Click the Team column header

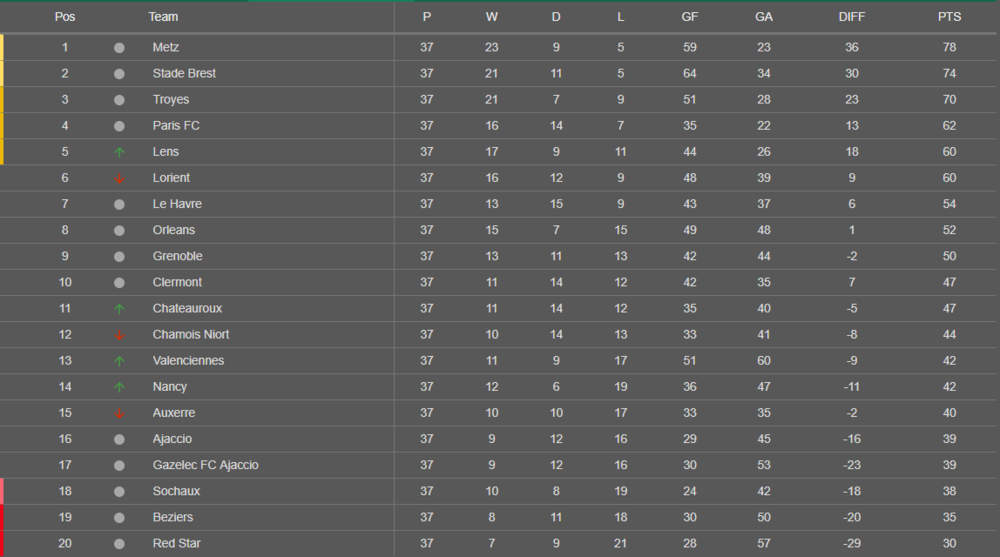[163, 17]
